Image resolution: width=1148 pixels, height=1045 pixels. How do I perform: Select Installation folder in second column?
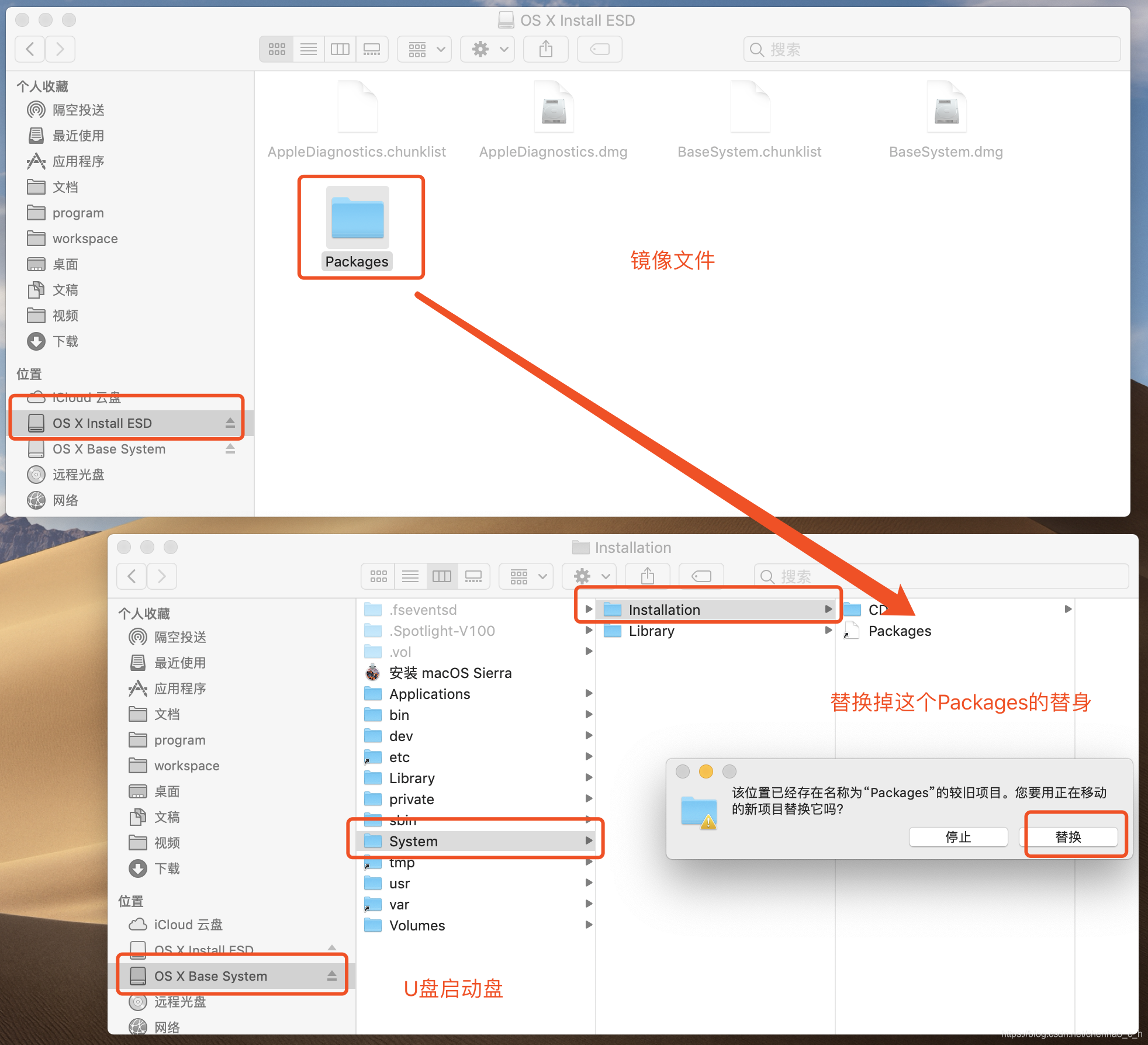pyautogui.click(x=717, y=610)
